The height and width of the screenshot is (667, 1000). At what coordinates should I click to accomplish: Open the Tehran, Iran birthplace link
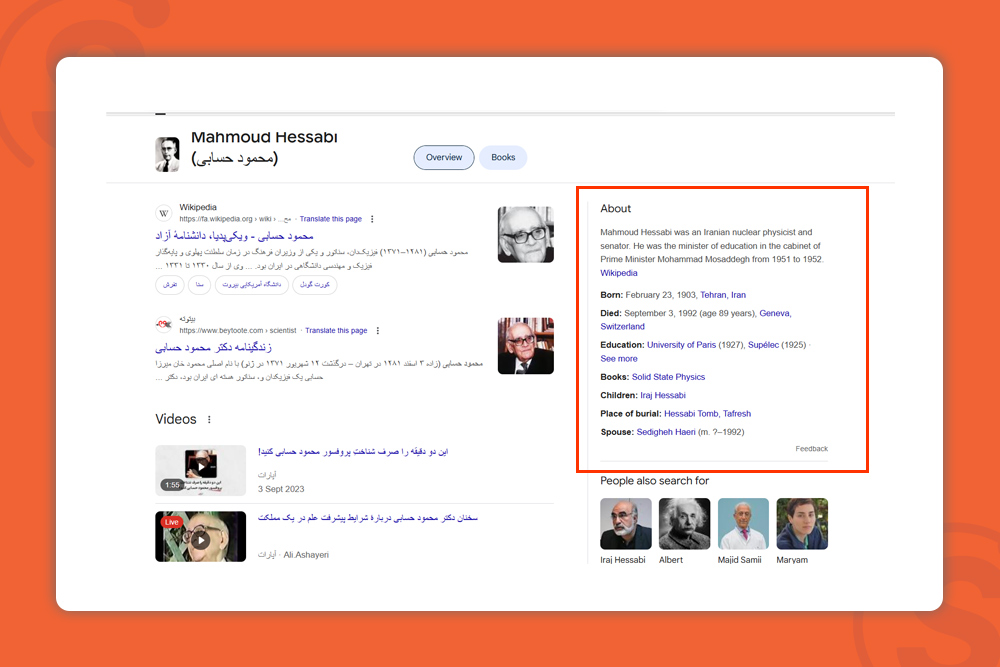(723, 295)
